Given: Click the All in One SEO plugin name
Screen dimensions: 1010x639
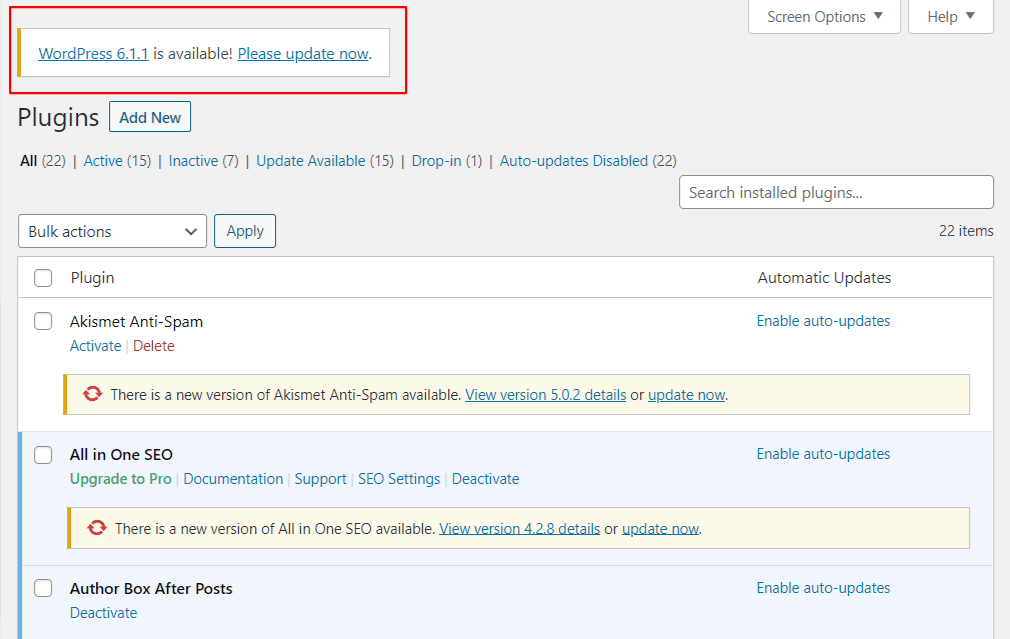Looking at the screenshot, I should 121,455.
